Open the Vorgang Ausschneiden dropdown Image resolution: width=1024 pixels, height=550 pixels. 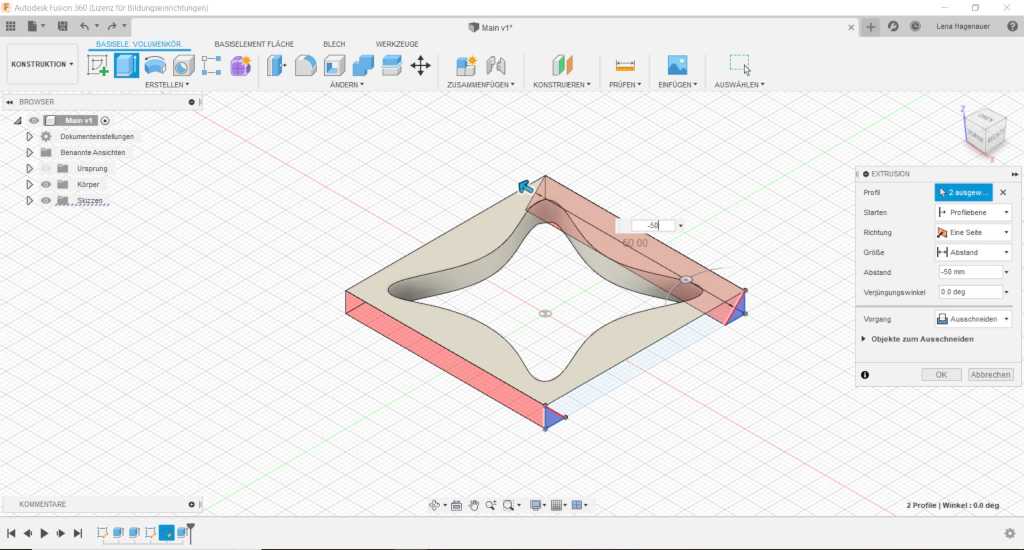pyautogui.click(x=973, y=319)
